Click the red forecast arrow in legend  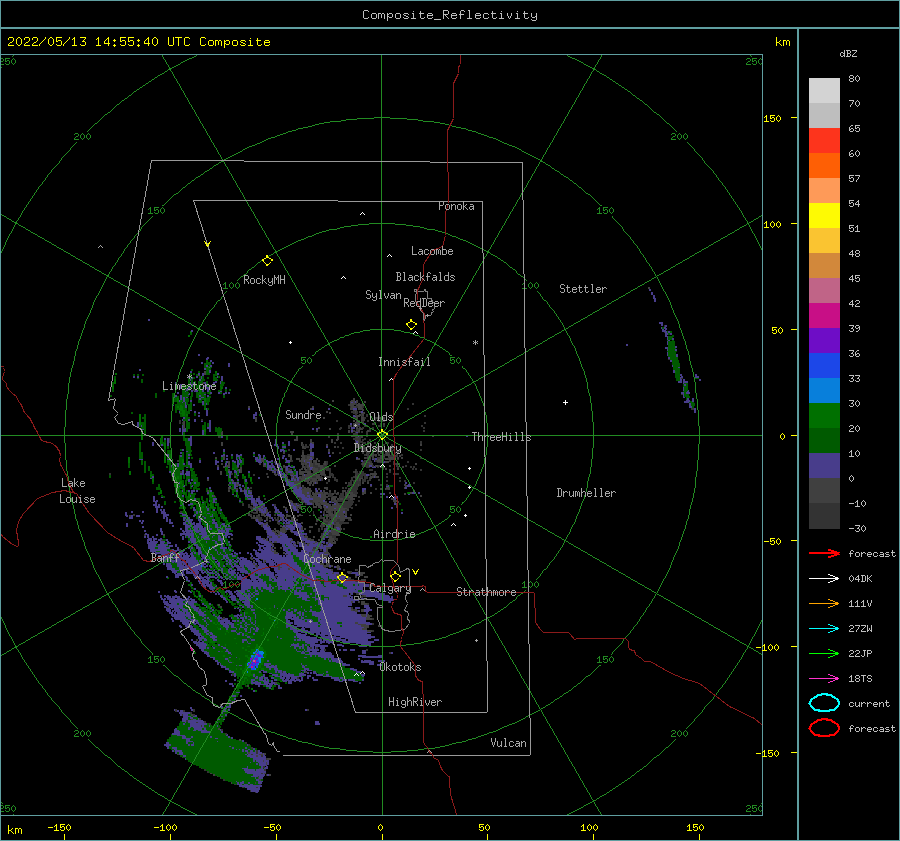[x=824, y=553]
